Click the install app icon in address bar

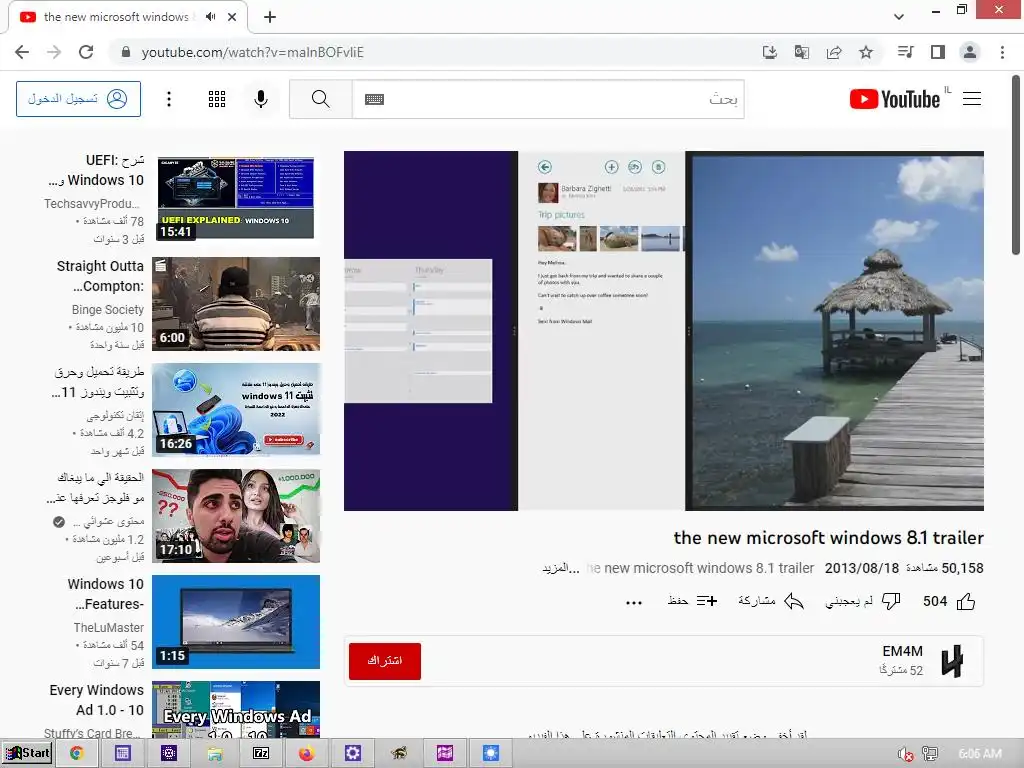[x=770, y=52]
